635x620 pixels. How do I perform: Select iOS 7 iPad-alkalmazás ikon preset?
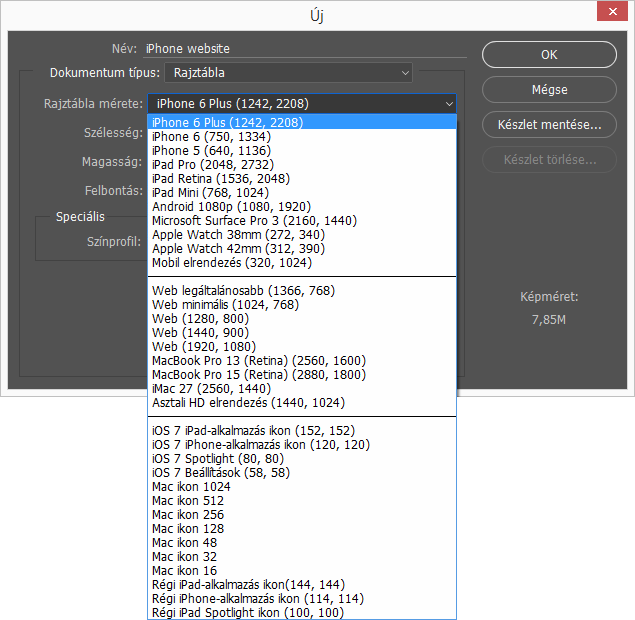tap(302, 431)
